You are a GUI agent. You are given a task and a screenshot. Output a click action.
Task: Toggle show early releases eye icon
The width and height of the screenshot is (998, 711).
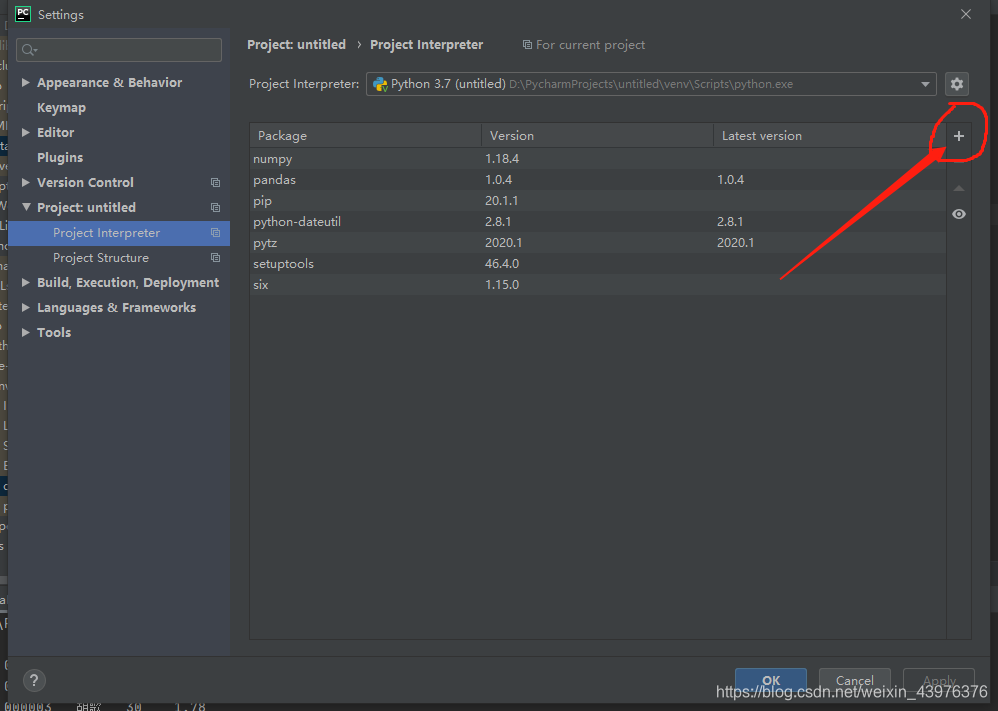[x=959, y=214]
